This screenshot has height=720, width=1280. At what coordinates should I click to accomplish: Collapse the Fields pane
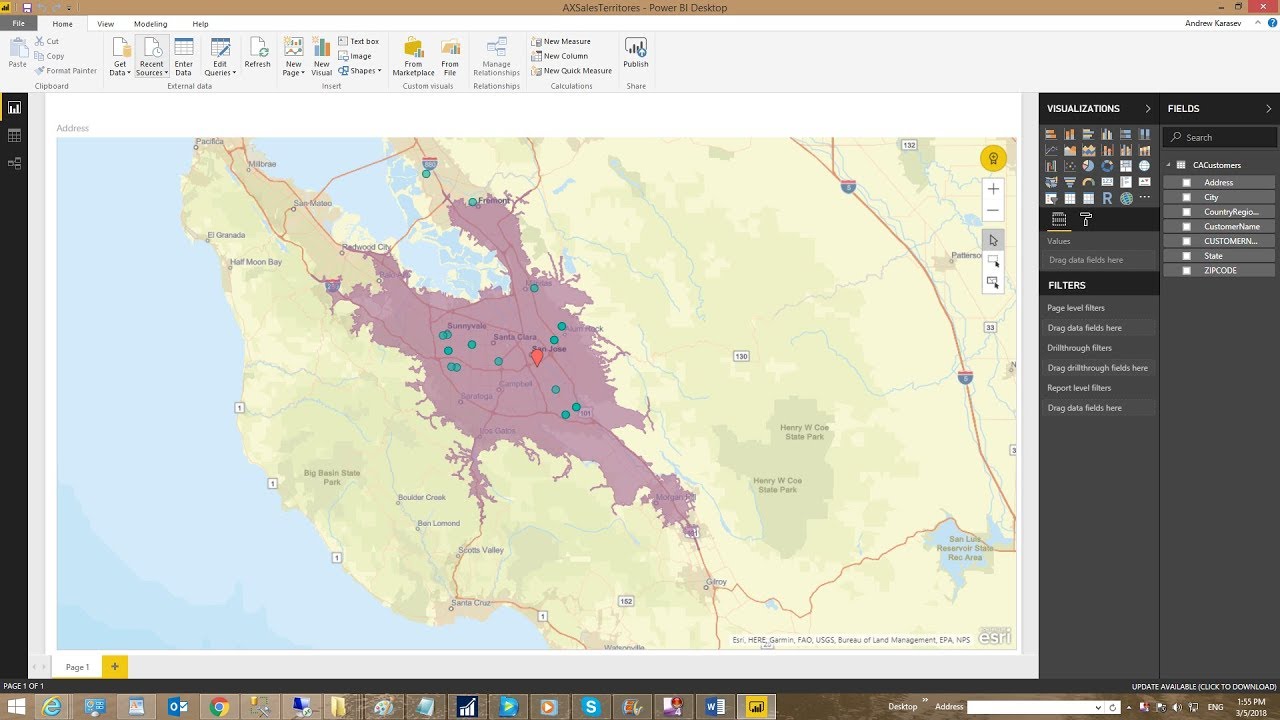pos(1269,108)
